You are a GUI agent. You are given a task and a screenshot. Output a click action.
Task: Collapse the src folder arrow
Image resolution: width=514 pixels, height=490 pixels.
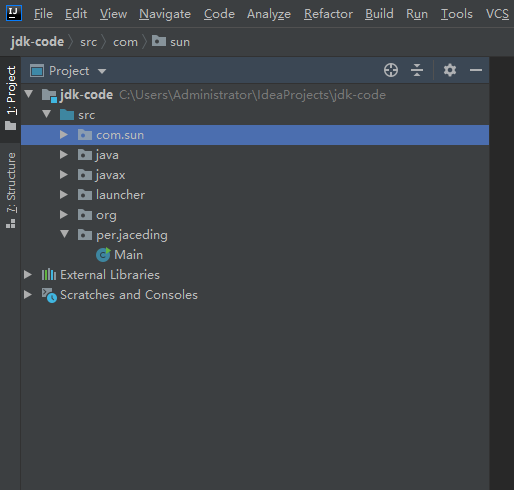pyautogui.click(x=47, y=114)
